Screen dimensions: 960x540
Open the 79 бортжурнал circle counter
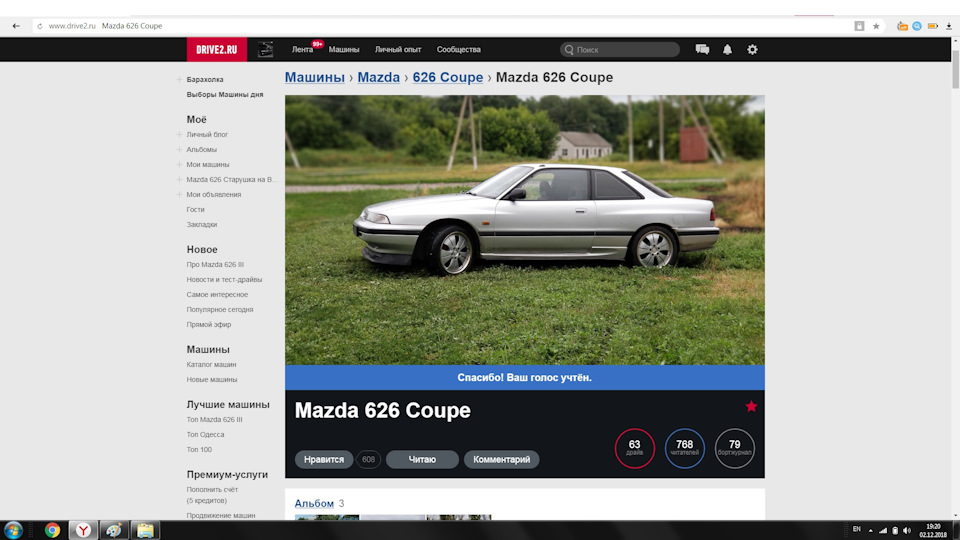pos(735,448)
